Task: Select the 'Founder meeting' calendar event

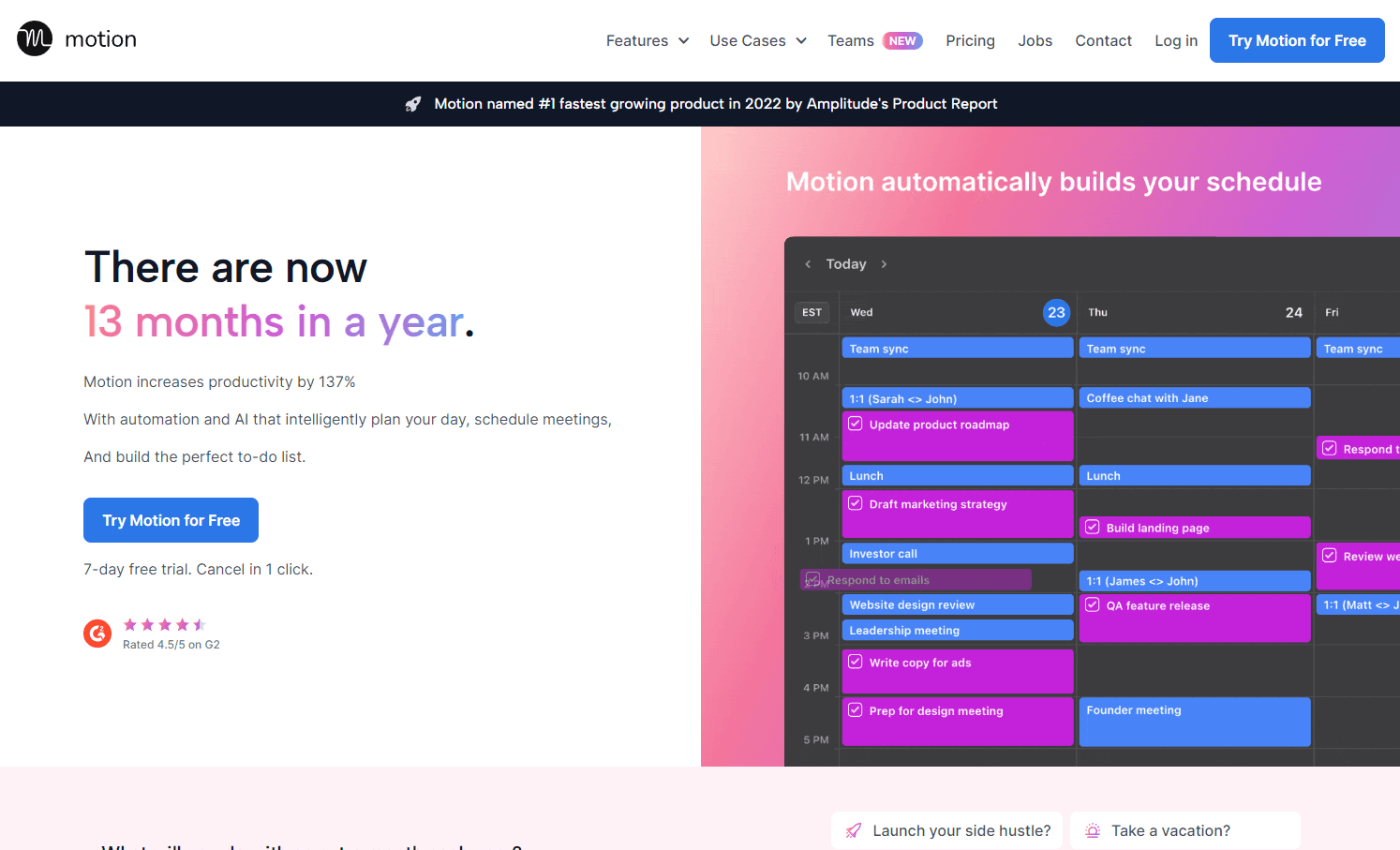Action: tap(1195, 722)
